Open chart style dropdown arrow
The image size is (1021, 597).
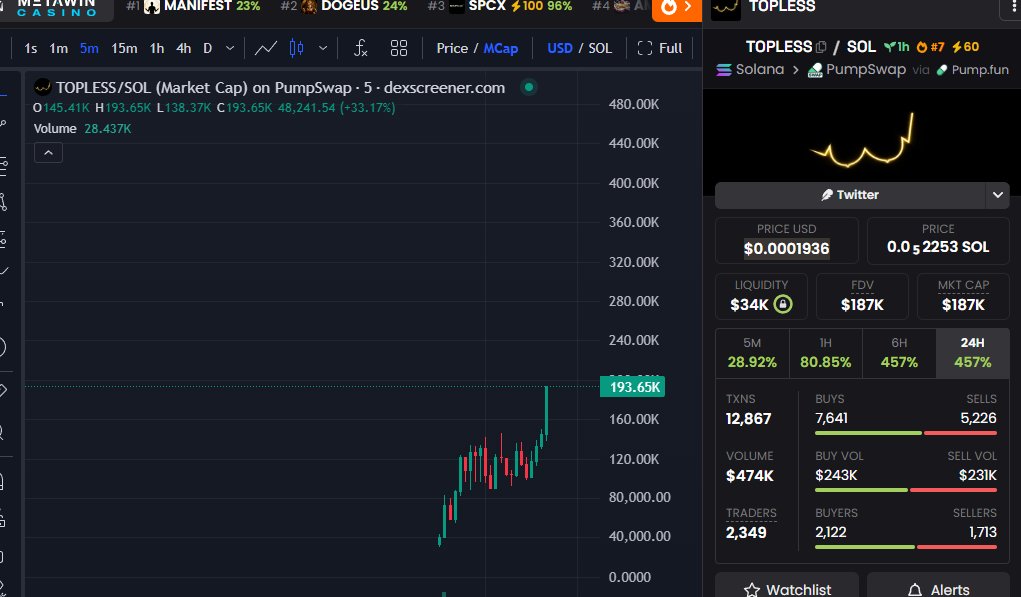tap(323, 48)
